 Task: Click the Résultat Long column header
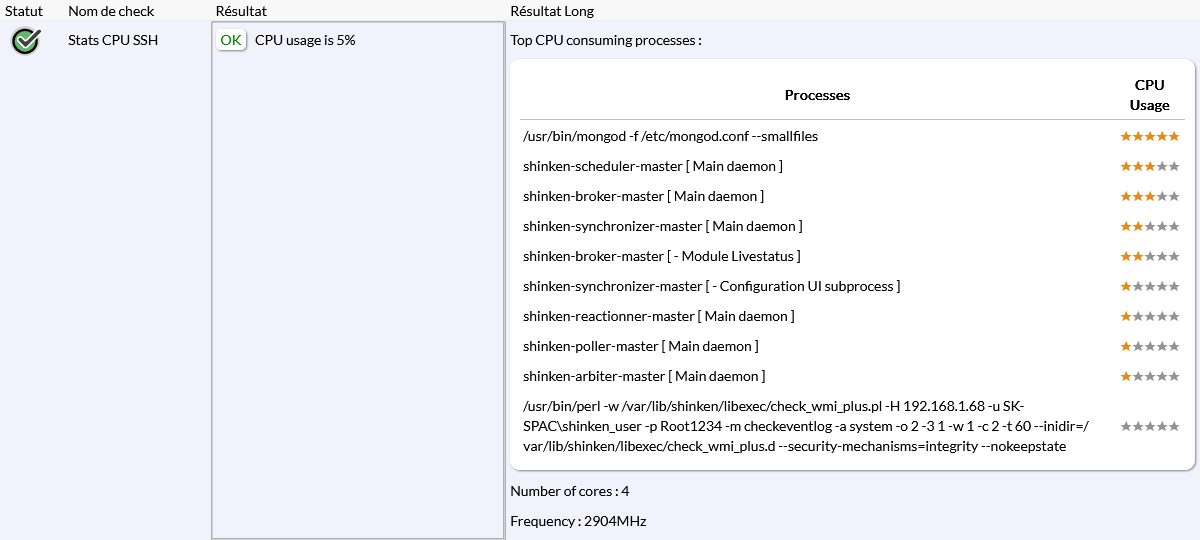[552, 11]
